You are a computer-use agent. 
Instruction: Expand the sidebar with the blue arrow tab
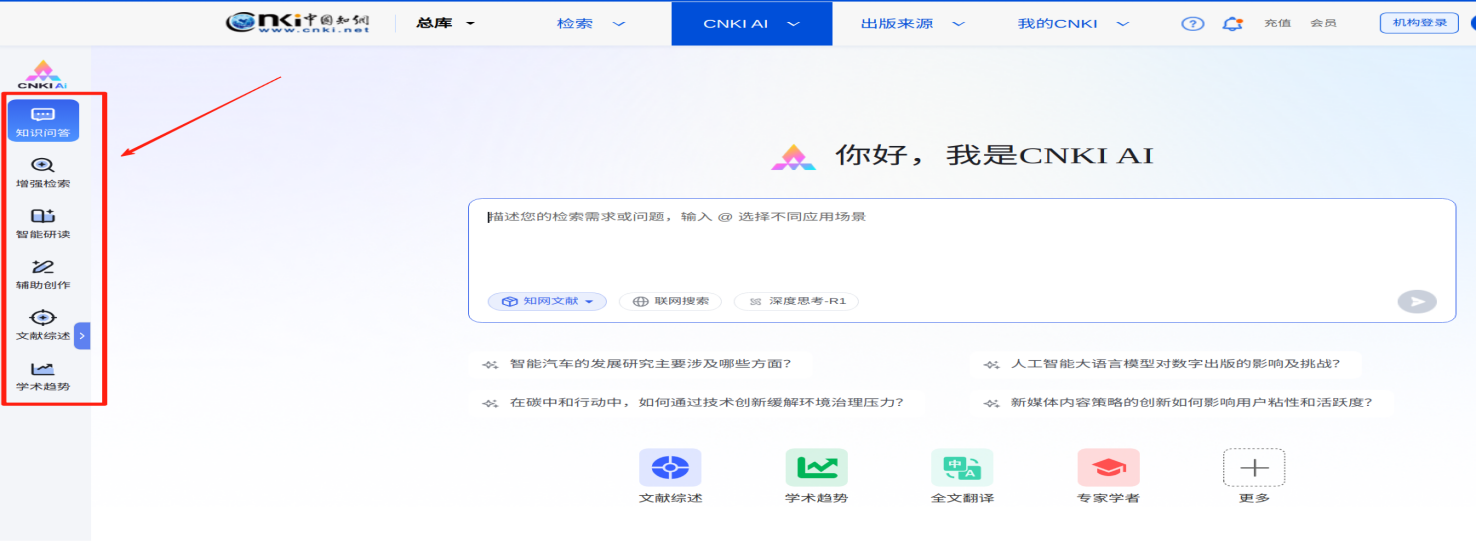tap(82, 336)
